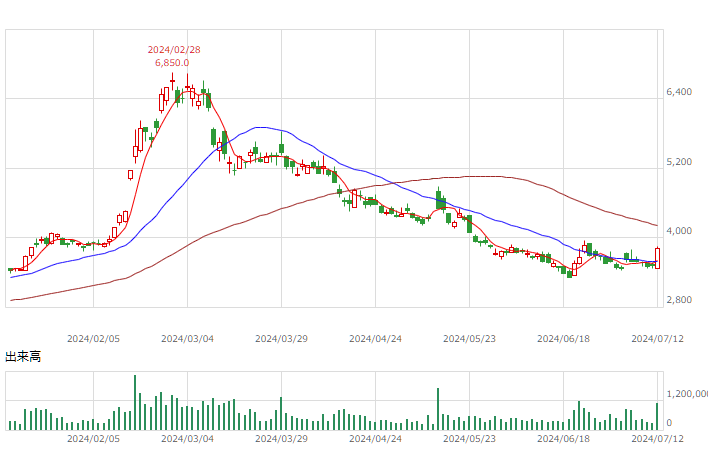
Task: Click the final volume bar on 2024/07/12
Action: pos(657,416)
